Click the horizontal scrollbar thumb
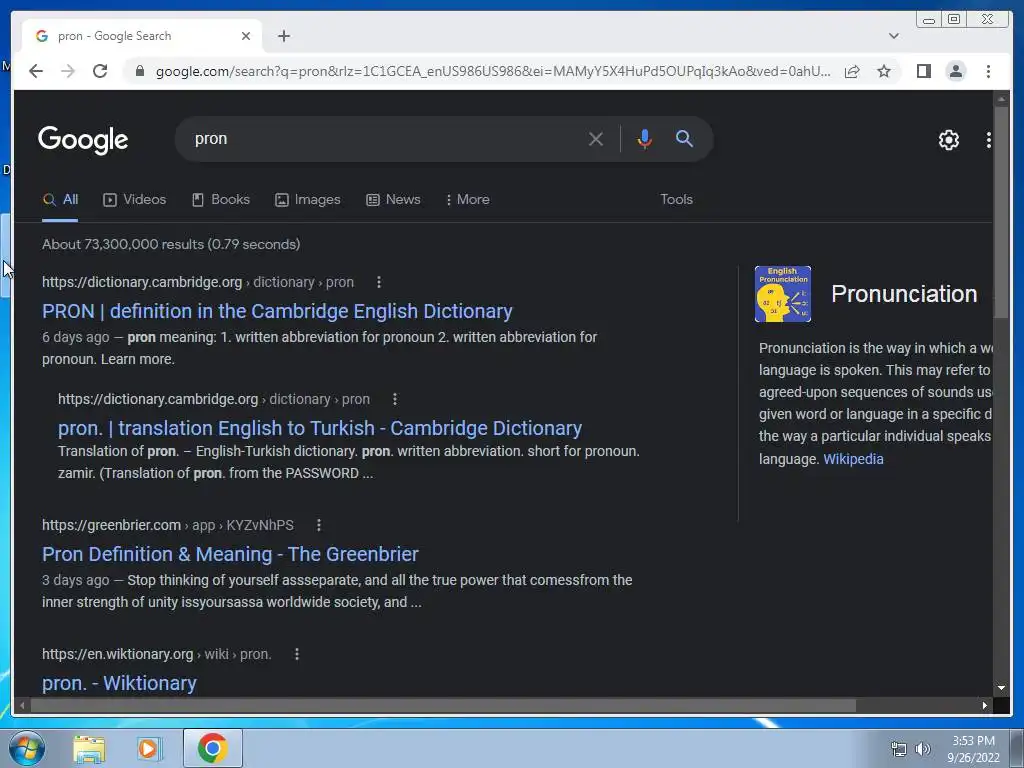 click(x=443, y=705)
